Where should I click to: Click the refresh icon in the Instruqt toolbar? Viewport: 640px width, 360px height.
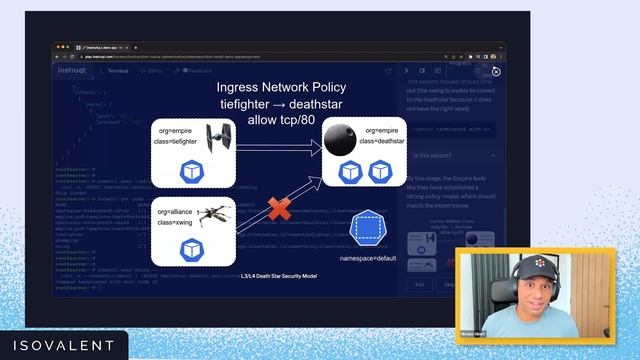388,71
